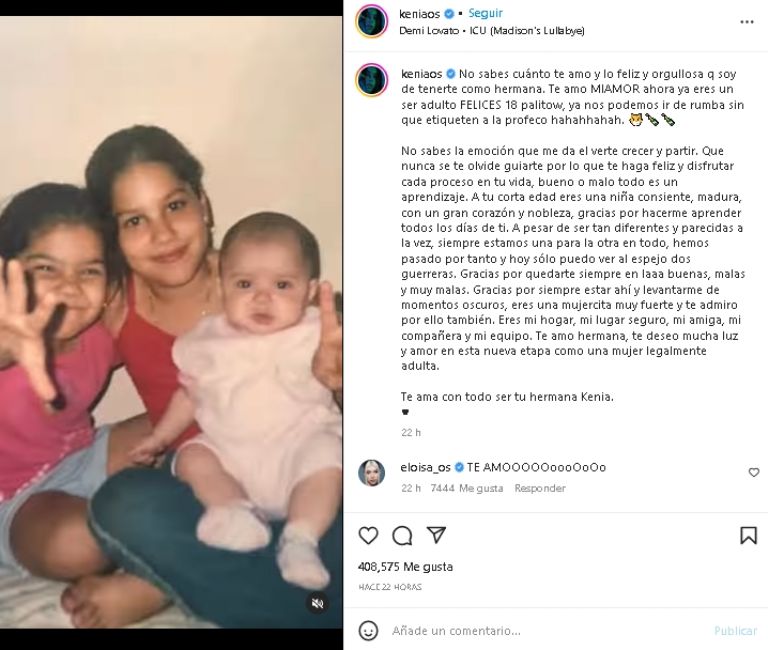The height and width of the screenshot is (650, 768).
Task: Open keniaos profile picture in header
Action: click(x=372, y=21)
